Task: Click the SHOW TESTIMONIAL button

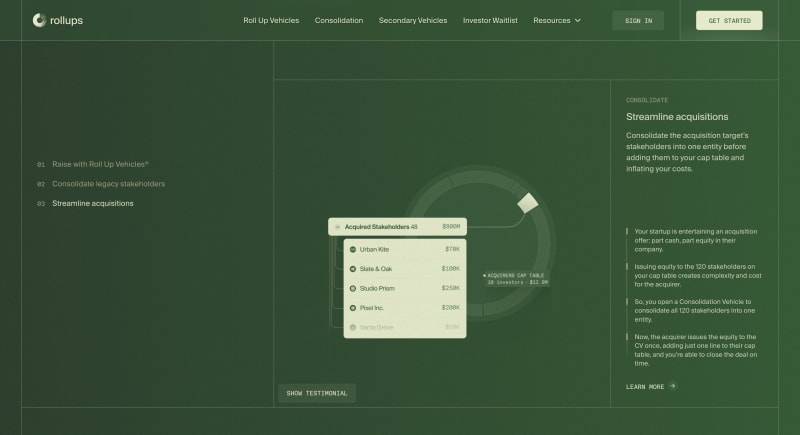Action: click(317, 393)
